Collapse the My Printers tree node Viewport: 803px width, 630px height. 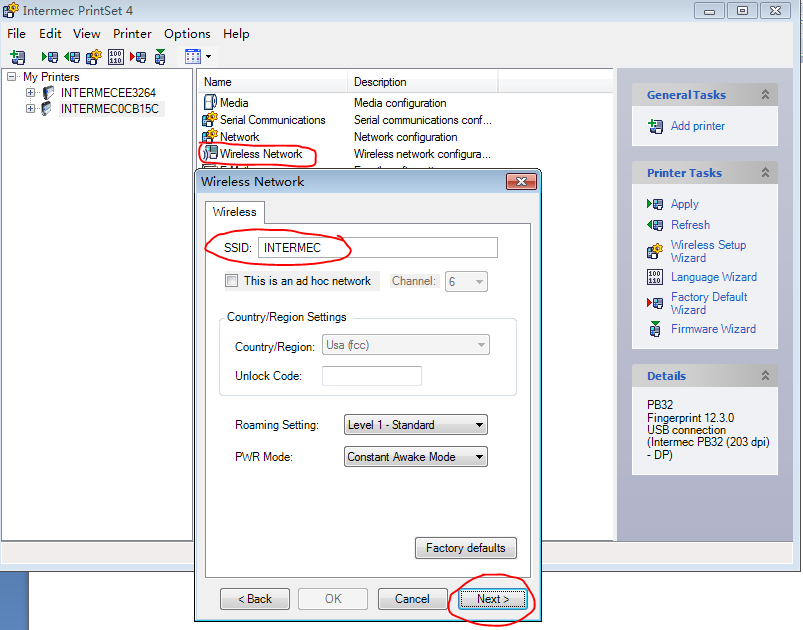(11, 77)
